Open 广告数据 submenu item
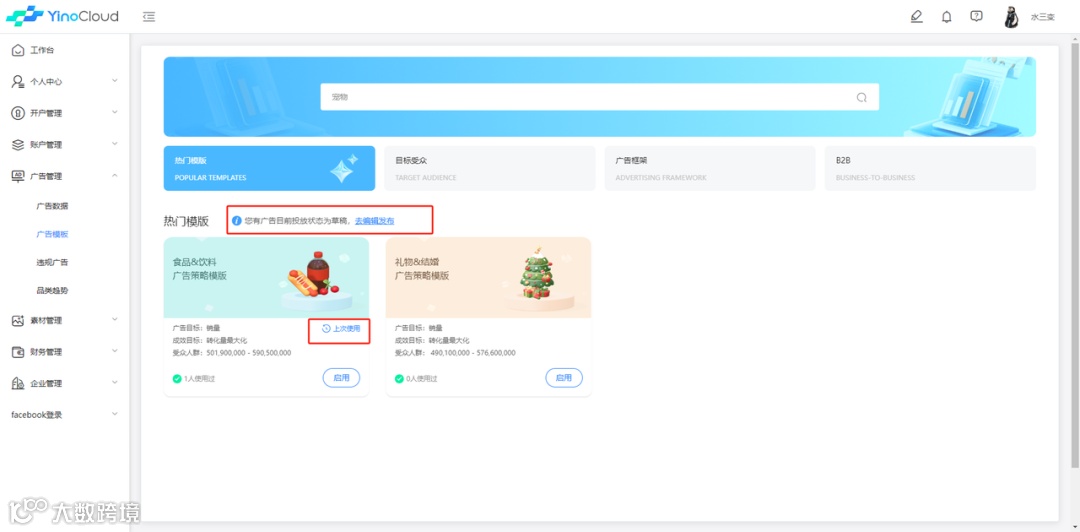 [52, 206]
